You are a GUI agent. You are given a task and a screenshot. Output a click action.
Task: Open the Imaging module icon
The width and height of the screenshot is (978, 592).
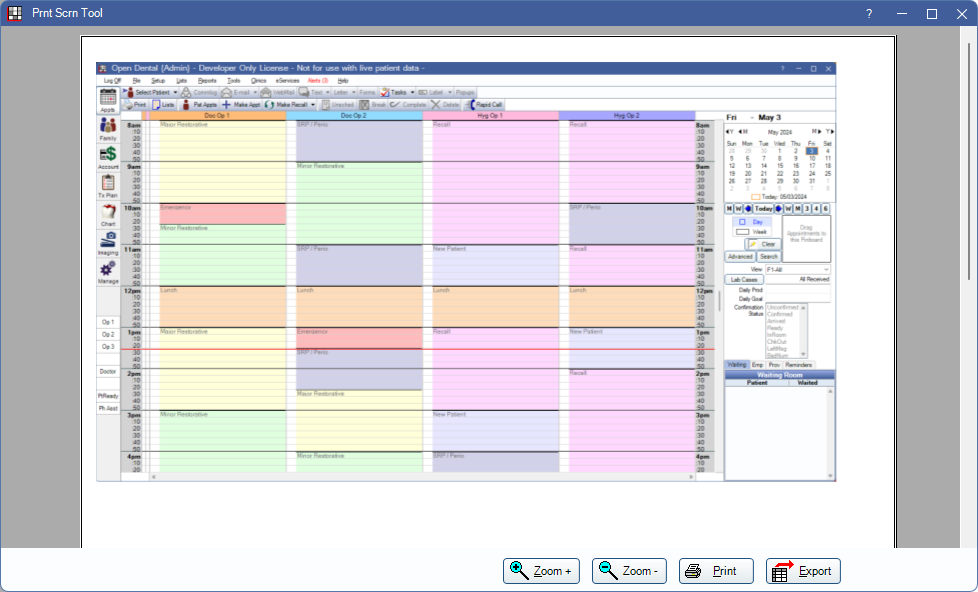click(107, 243)
